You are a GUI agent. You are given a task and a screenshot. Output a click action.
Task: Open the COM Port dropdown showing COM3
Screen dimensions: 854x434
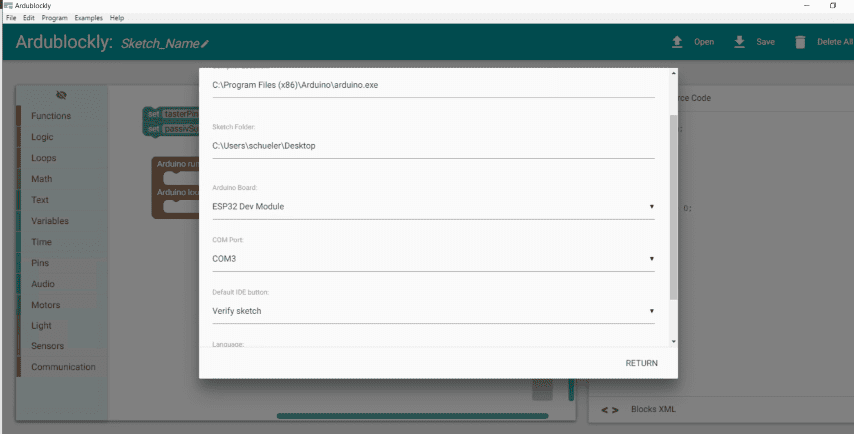pyautogui.click(x=651, y=259)
